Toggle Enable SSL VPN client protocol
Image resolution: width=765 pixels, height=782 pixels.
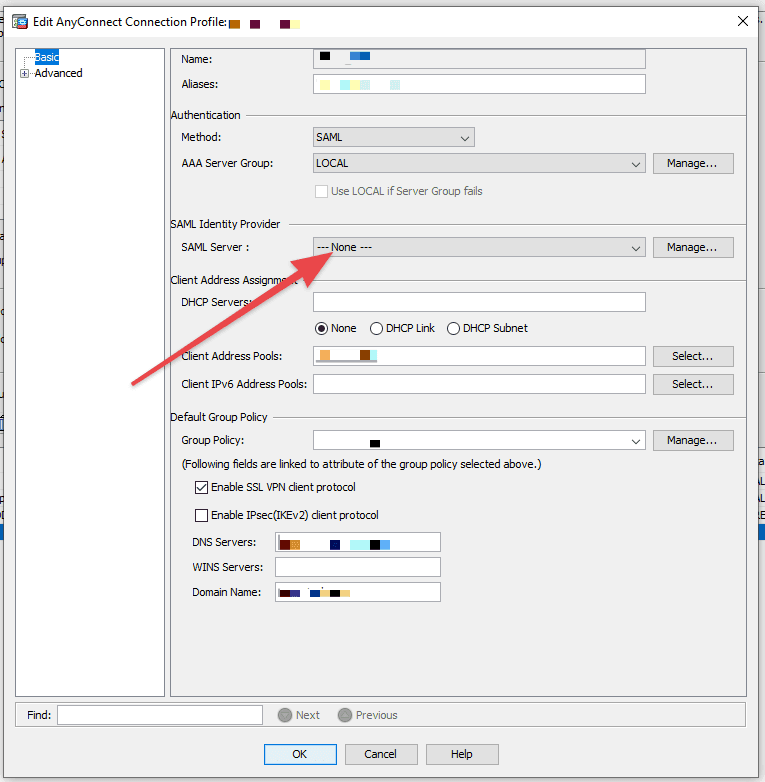[201, 487]
